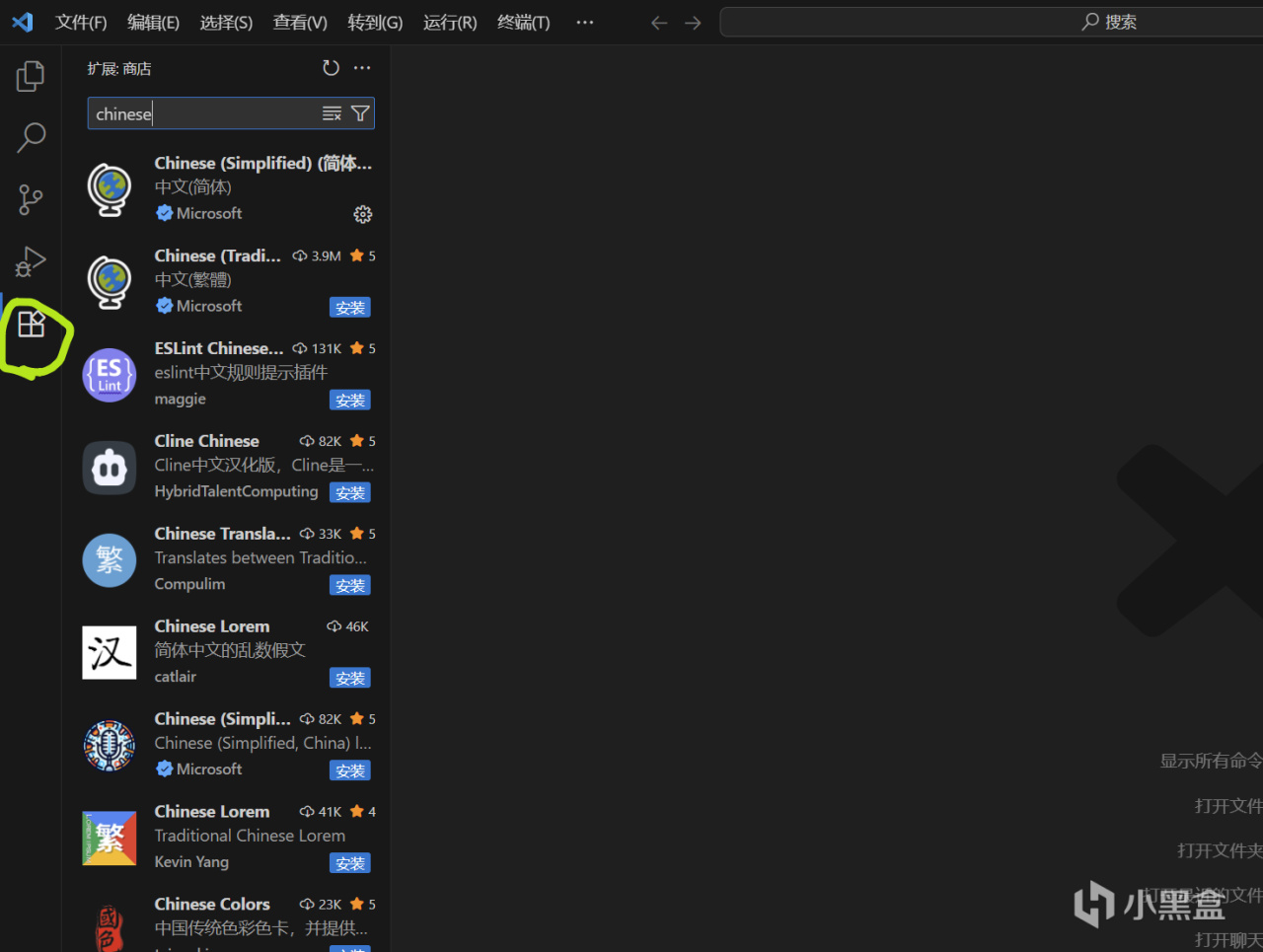Image resolution: width=1263 pixels, height=952 pixels.
Task: Open the Explorer view in activity bar
Action: coord(31,76)
